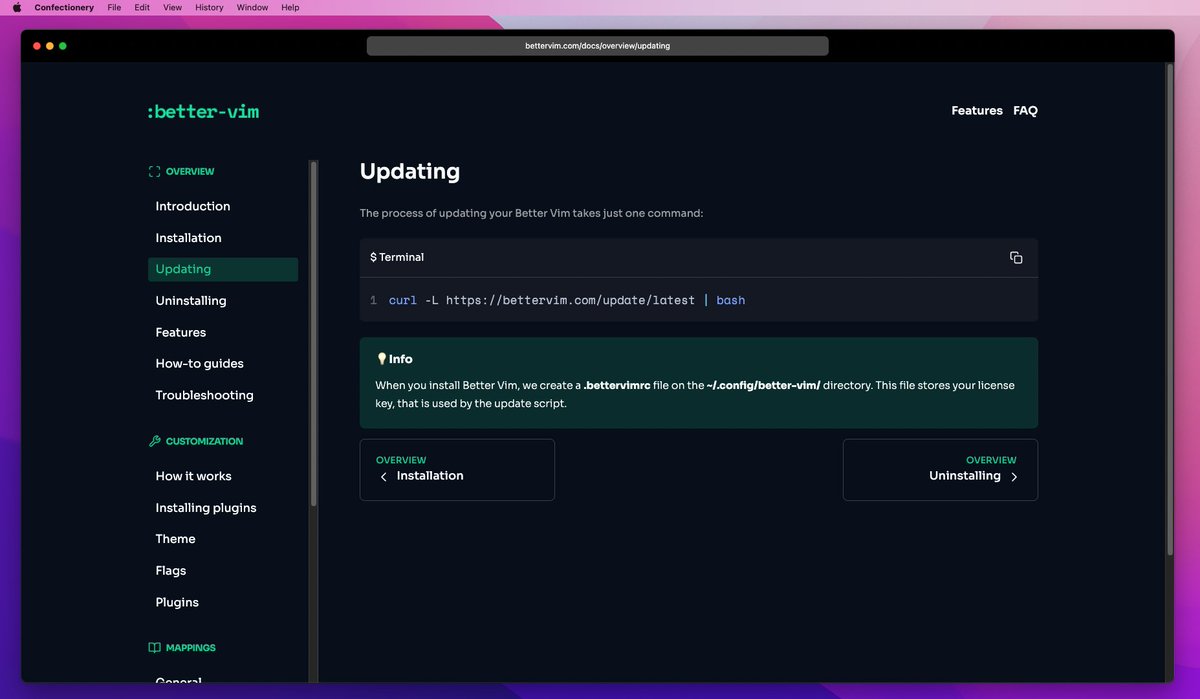Click the 'bash' word in the command
1200x699 pixels.
(731, 300)
